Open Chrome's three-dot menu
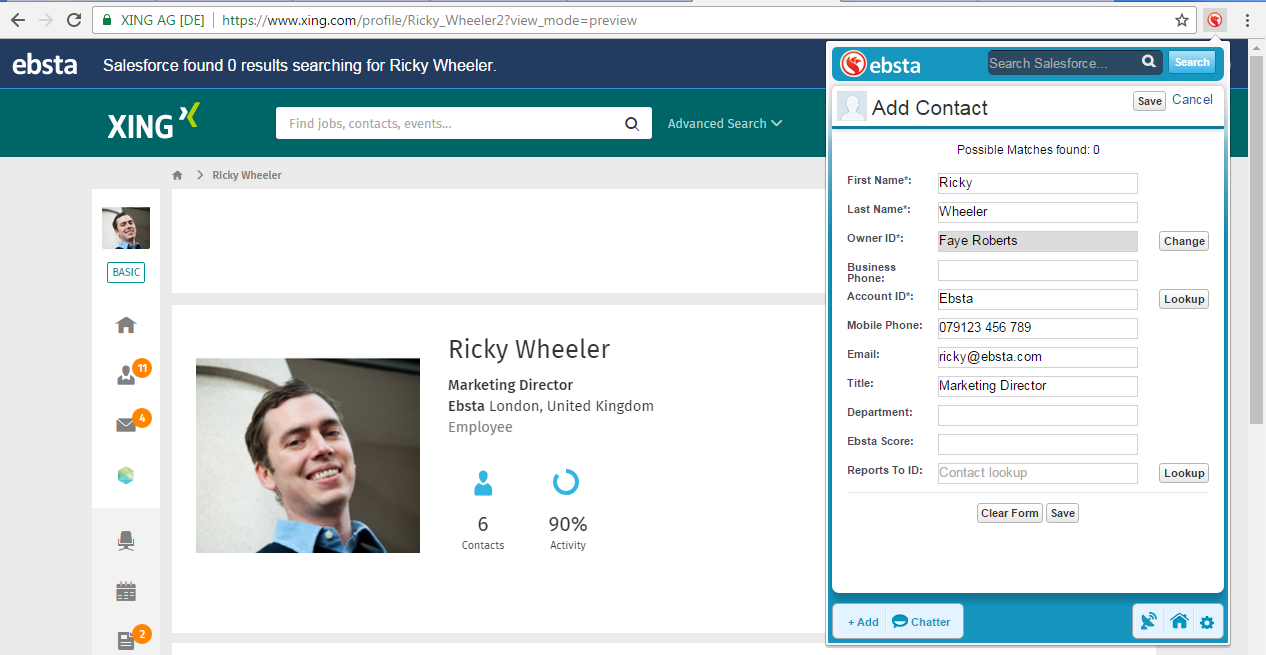The height and width of the screenshot is (655, 1266). (x=1247, y=20)
